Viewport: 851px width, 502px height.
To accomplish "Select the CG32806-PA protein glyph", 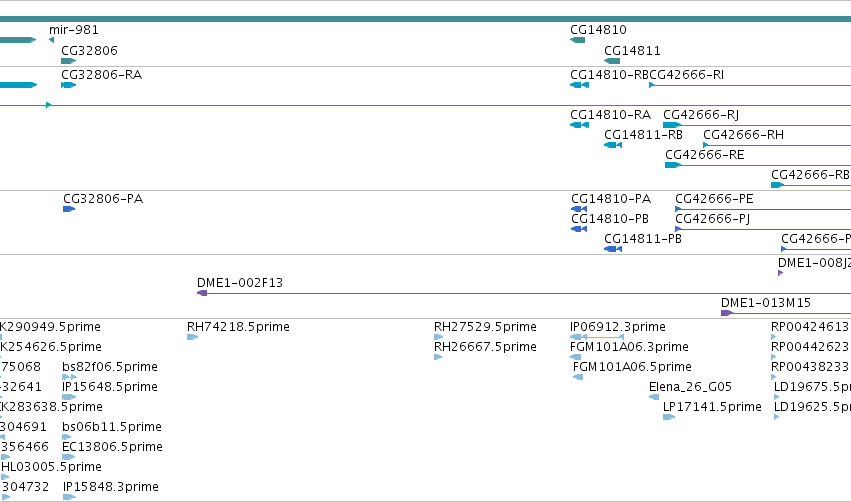I will click(x=69, y=209).
